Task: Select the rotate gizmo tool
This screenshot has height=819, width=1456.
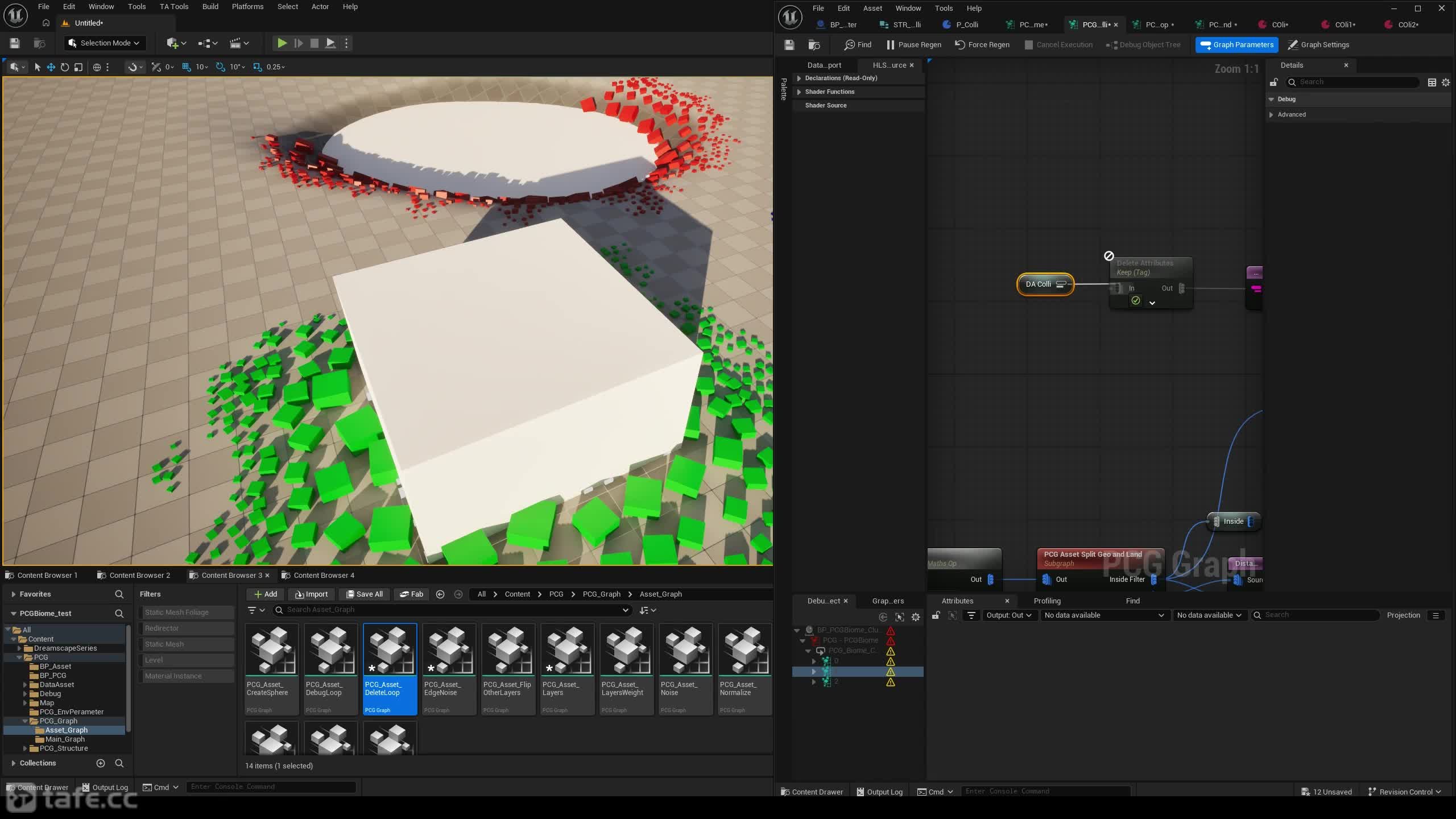Action: coord(65,67)
